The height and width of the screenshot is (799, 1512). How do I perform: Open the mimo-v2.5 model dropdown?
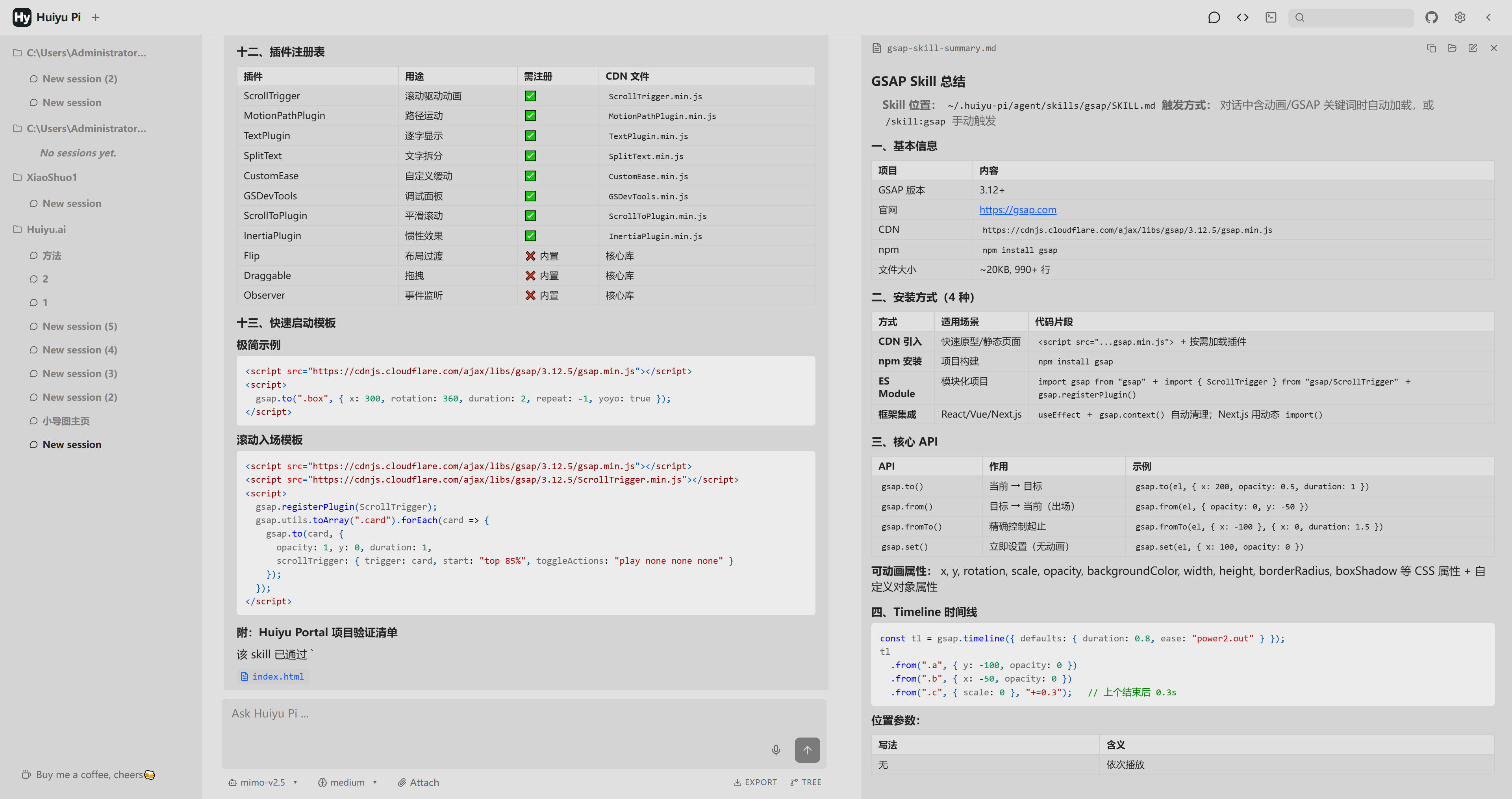263,782
